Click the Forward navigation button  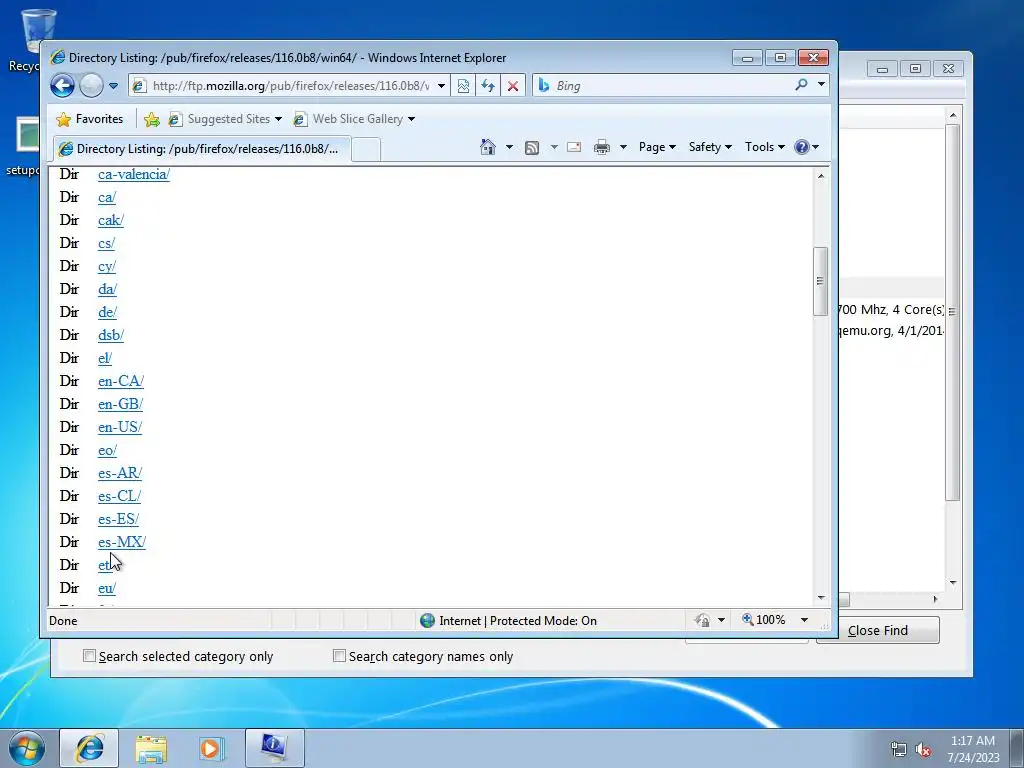coord(91,86)
